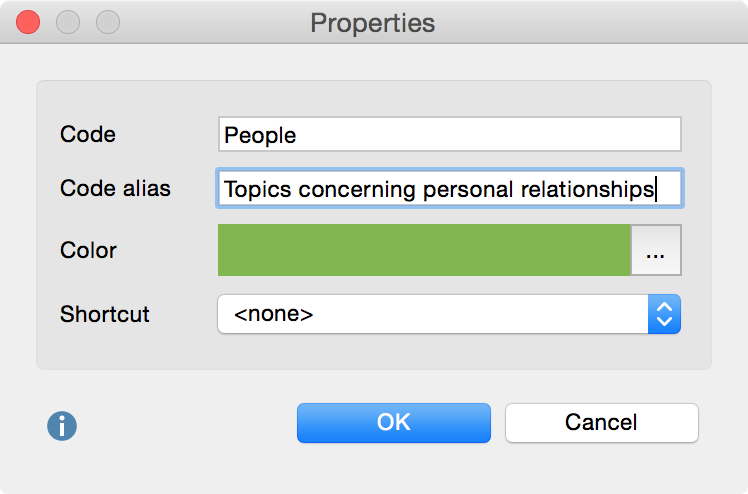Click the Shortcut dropdown arrows
Image resolution: width=748 pixels, height=494 pixels.
click(665, 314)
